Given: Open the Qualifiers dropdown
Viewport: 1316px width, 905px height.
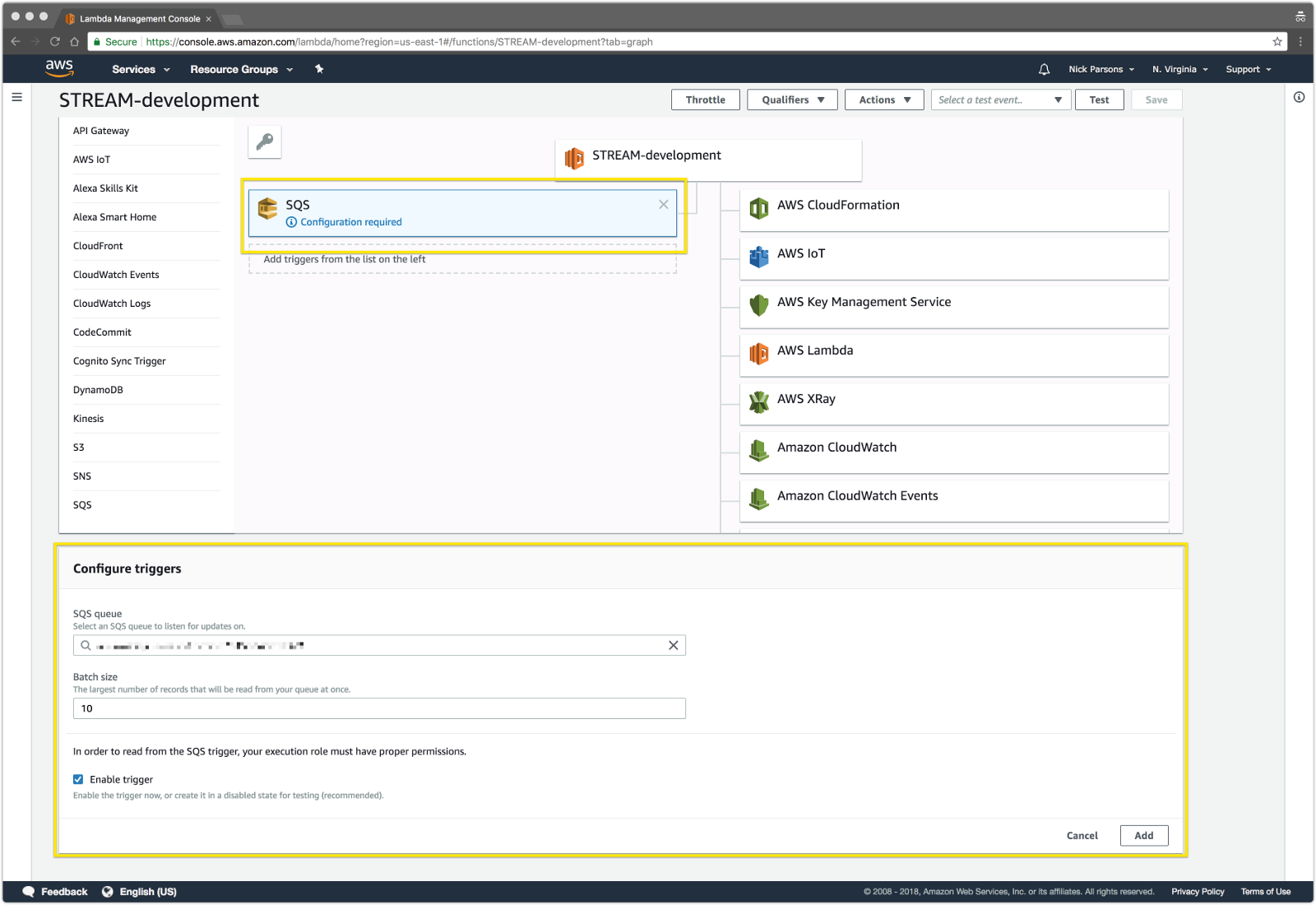Looking at the screenshot, I should coord(792,100).
